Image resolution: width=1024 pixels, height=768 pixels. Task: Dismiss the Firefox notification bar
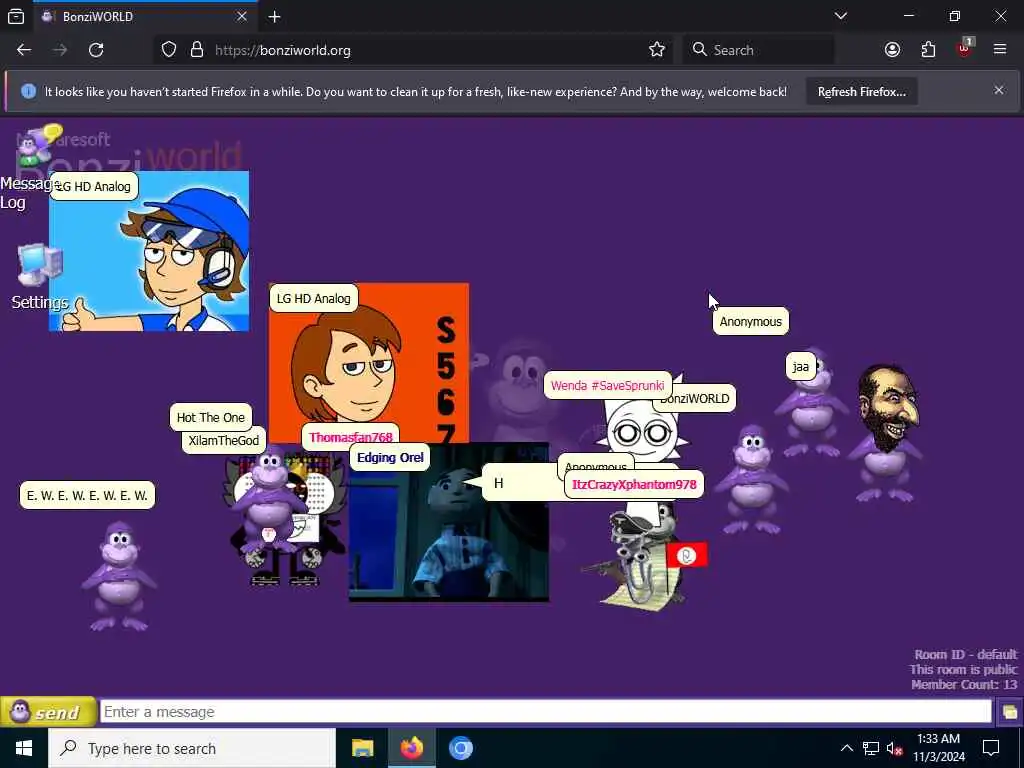[x=999, y=90]
